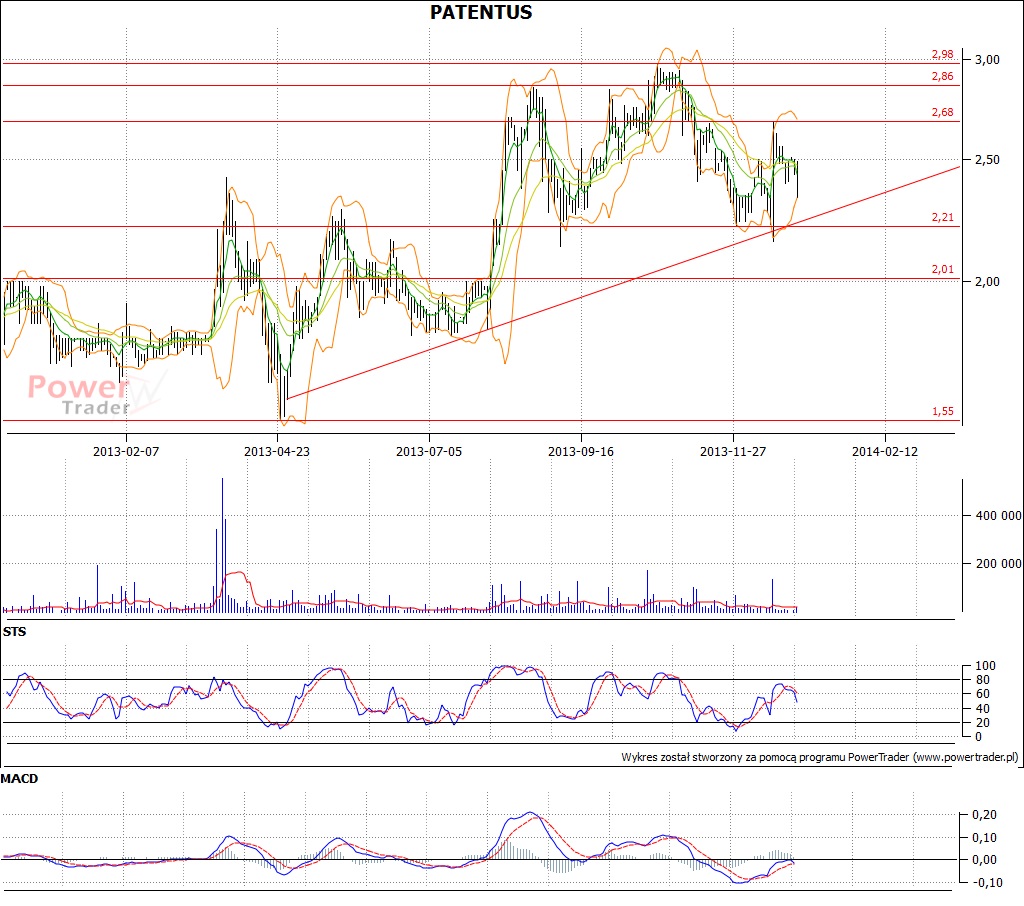Click the STS 100 scale value
1024x906 pixels.
click(985, 666)
